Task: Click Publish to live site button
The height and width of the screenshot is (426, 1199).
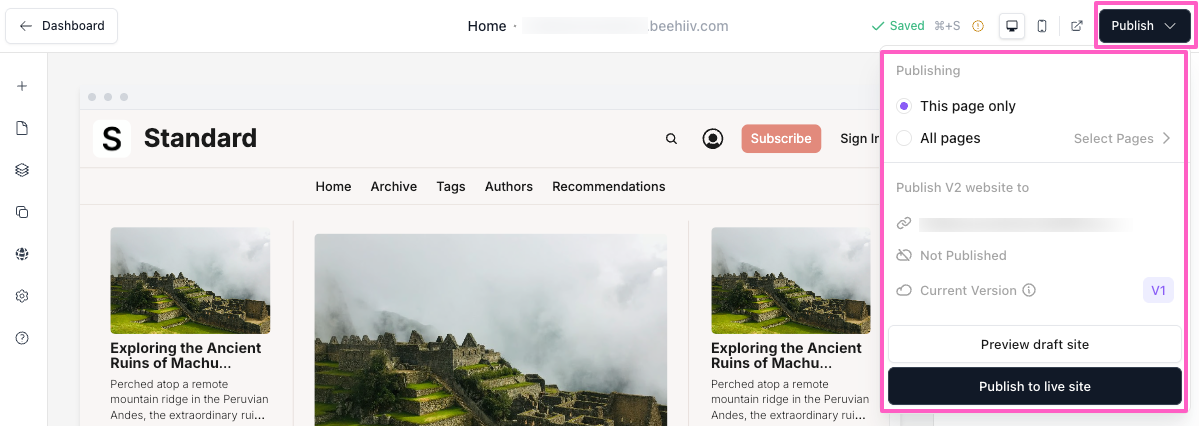Action: point(1035,386)
